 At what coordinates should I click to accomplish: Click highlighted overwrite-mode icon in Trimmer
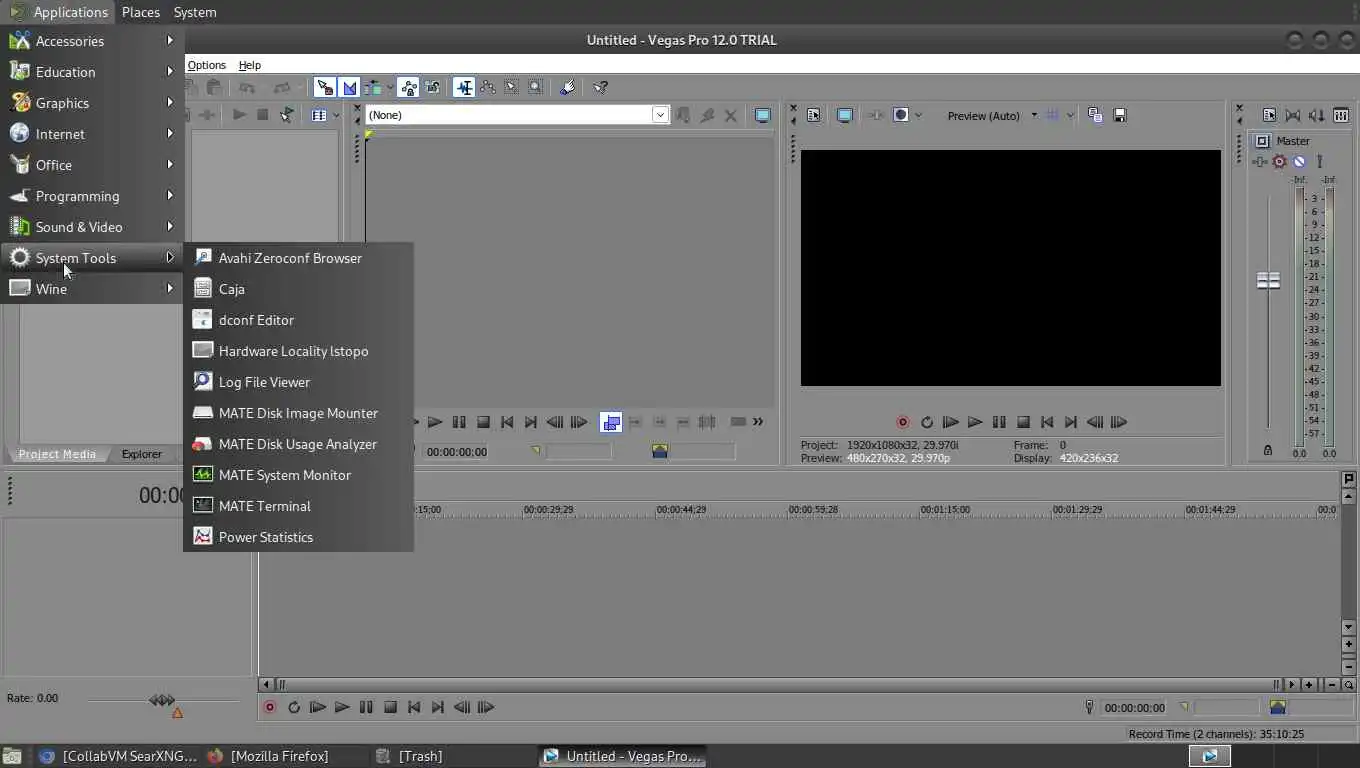(611, 422)
